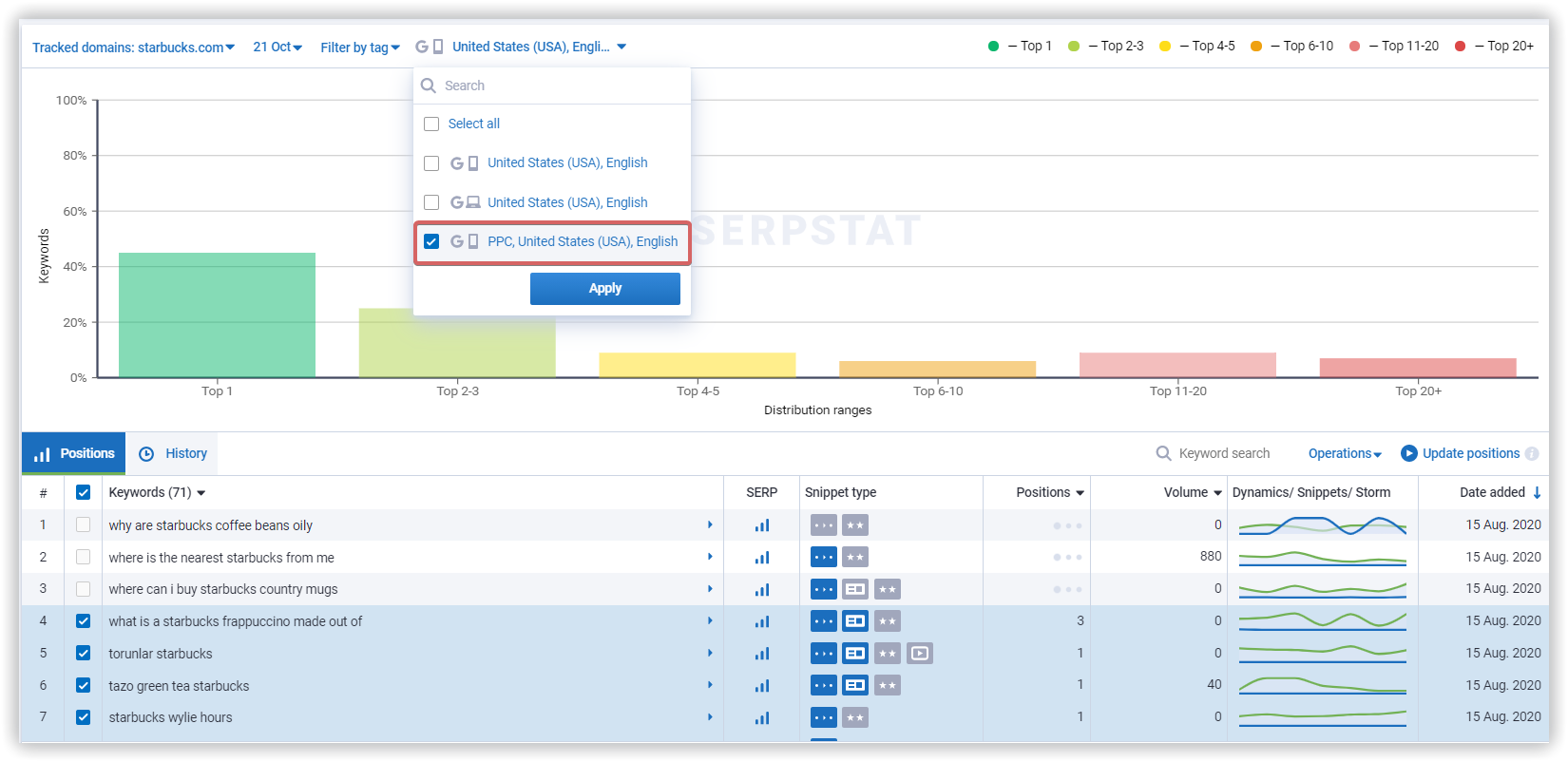1568x762 pixels.
Task: Open keyword 'where can i buy starbucks country mugs'
Action: (x=223, y=589)
